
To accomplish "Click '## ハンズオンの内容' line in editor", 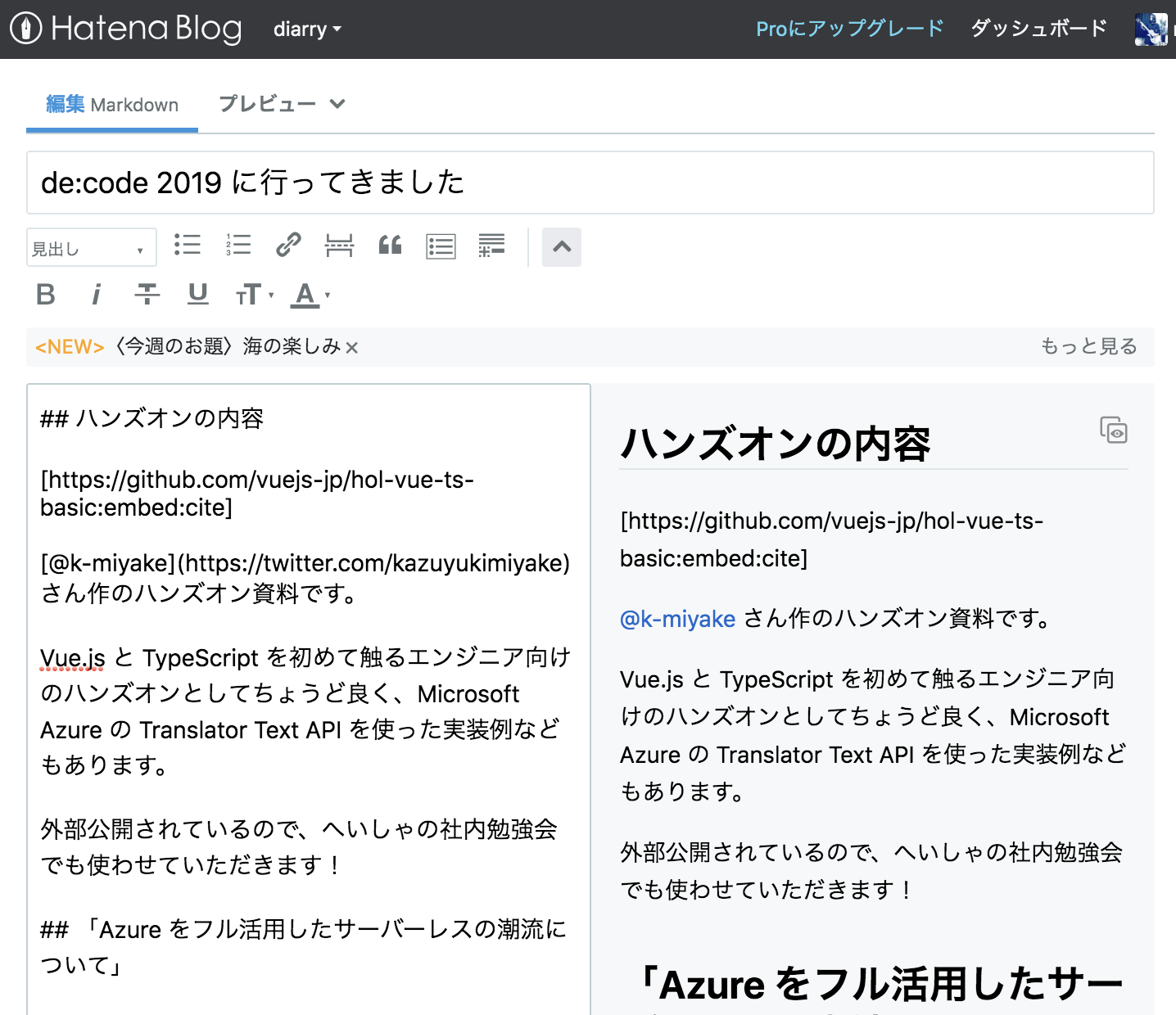I will (152, 419).
